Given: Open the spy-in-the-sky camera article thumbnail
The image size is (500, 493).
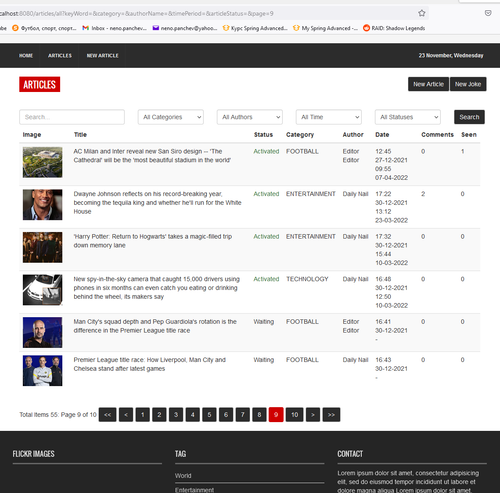Looking at the screenshot, I should pyautogui.click(x=42, y=290).
